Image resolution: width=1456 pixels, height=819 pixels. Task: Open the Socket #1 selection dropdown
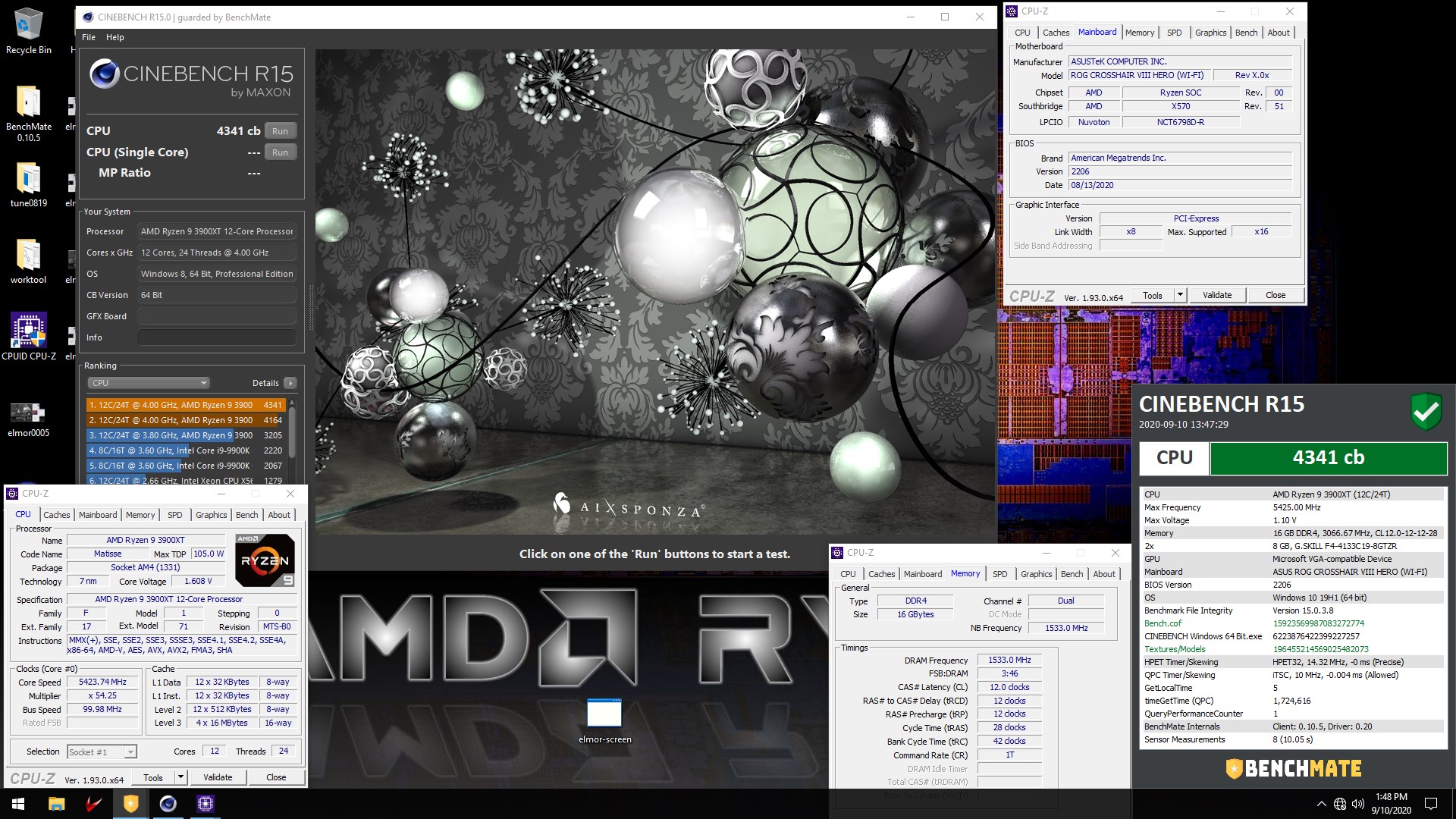click(x=102, y=752)
